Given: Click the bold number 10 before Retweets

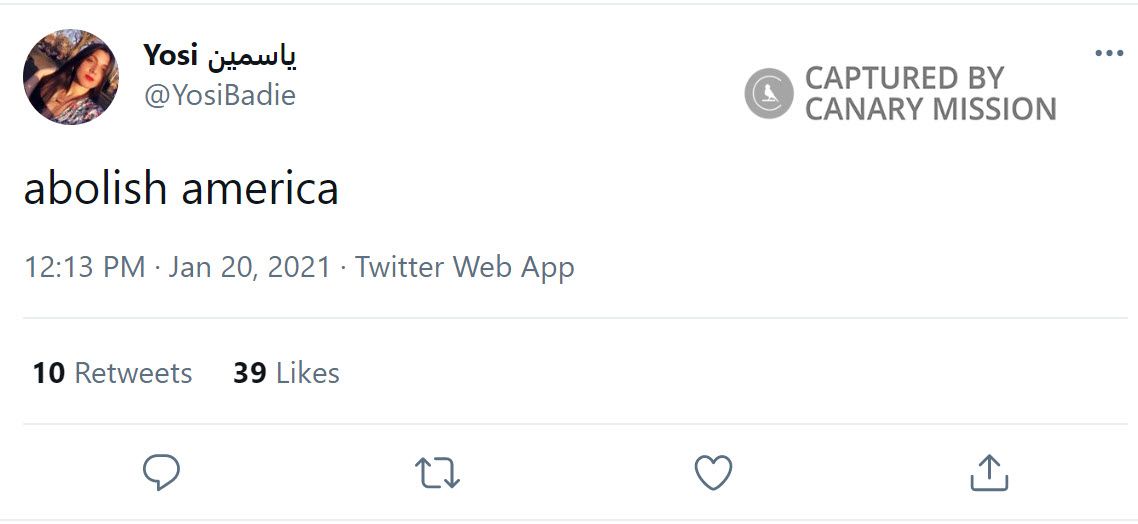Looking at the screenshot, I should click(x=49, y=373).
